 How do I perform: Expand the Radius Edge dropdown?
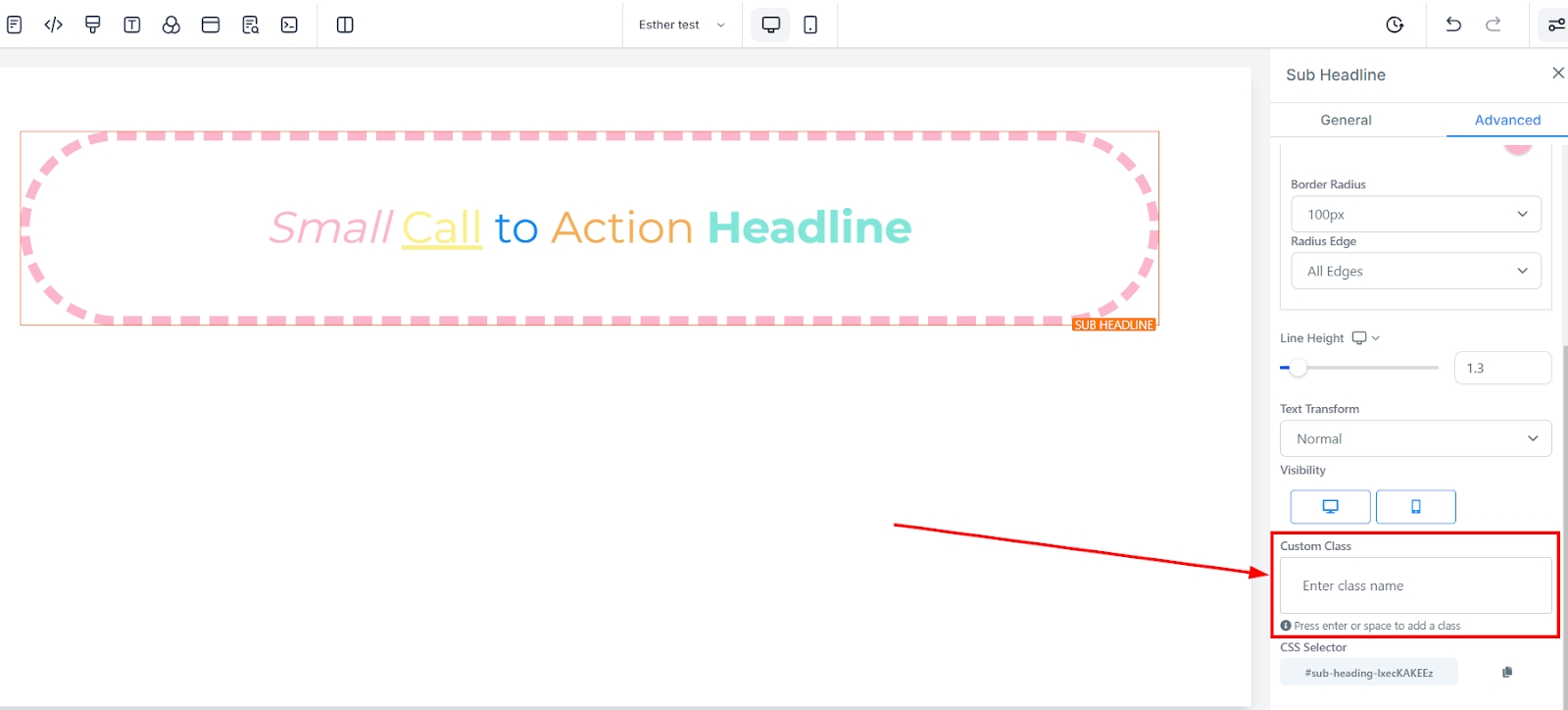click(x=1415, y=271)
